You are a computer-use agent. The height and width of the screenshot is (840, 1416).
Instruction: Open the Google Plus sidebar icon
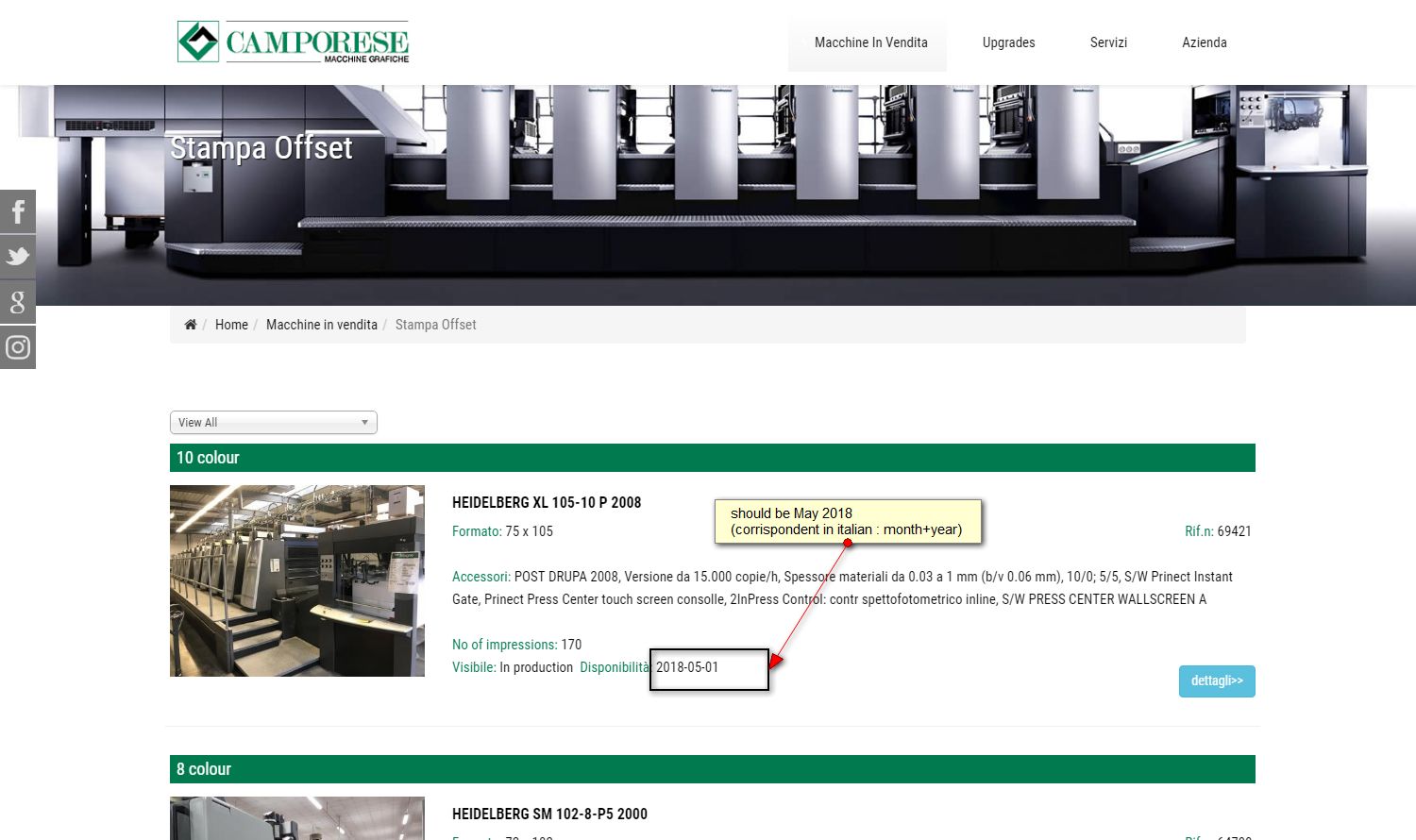coord(17,302)
